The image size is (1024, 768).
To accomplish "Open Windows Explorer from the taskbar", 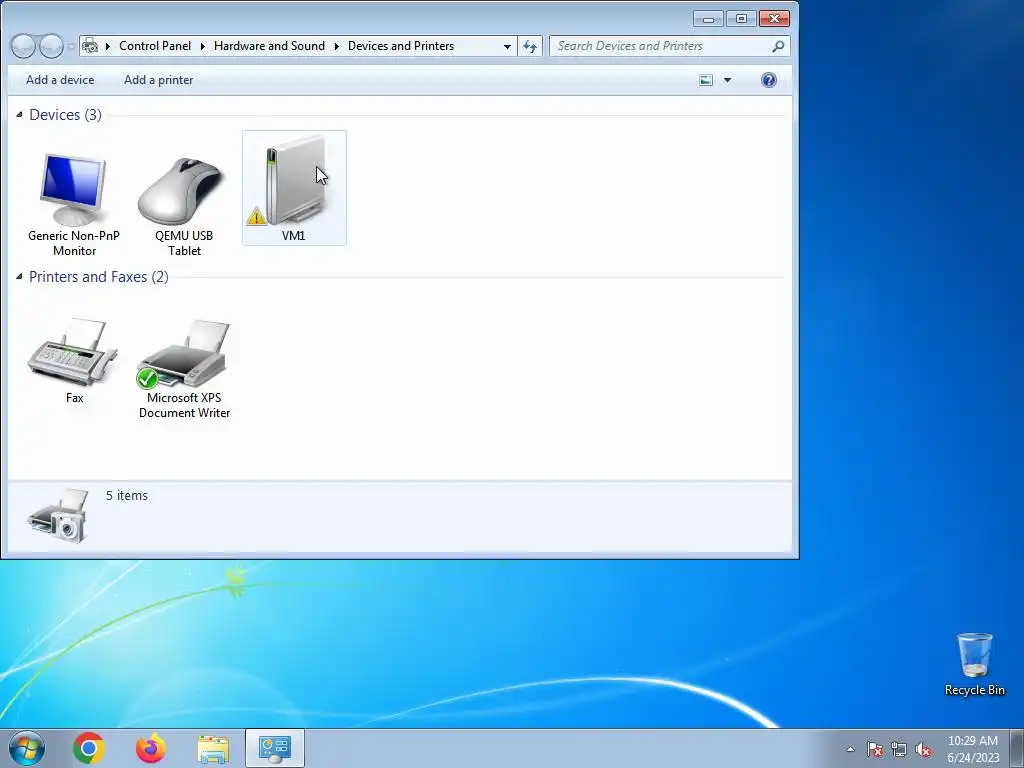I will [213, 749].
